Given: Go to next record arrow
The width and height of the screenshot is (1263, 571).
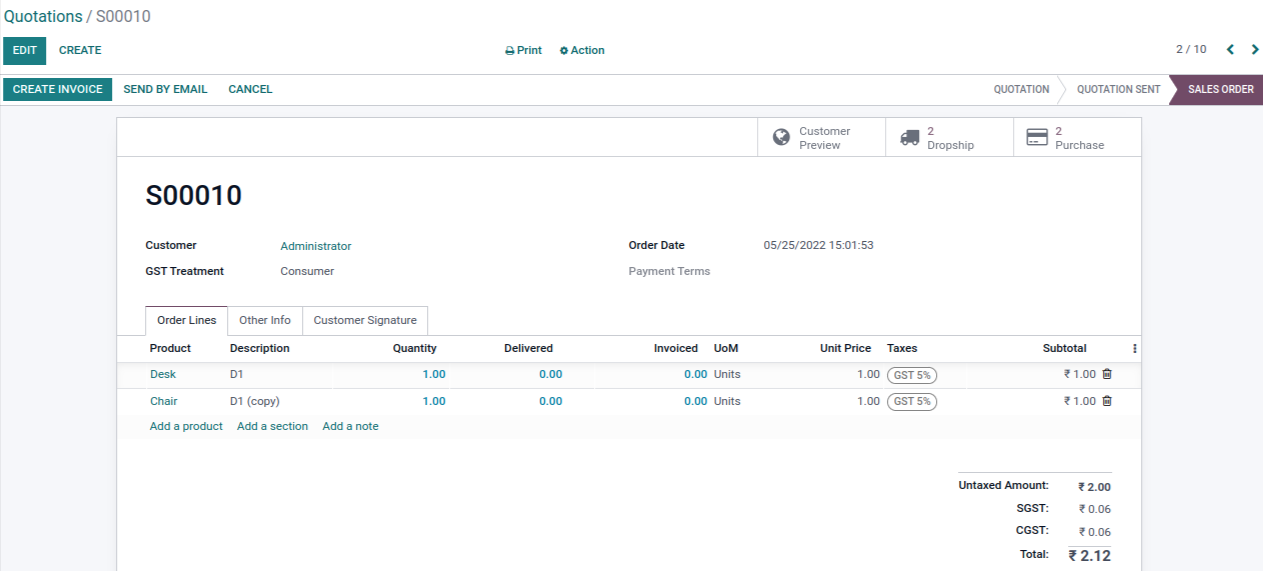Looking at the screenshot, I should pyautogui.click(x=1255, y=50).
